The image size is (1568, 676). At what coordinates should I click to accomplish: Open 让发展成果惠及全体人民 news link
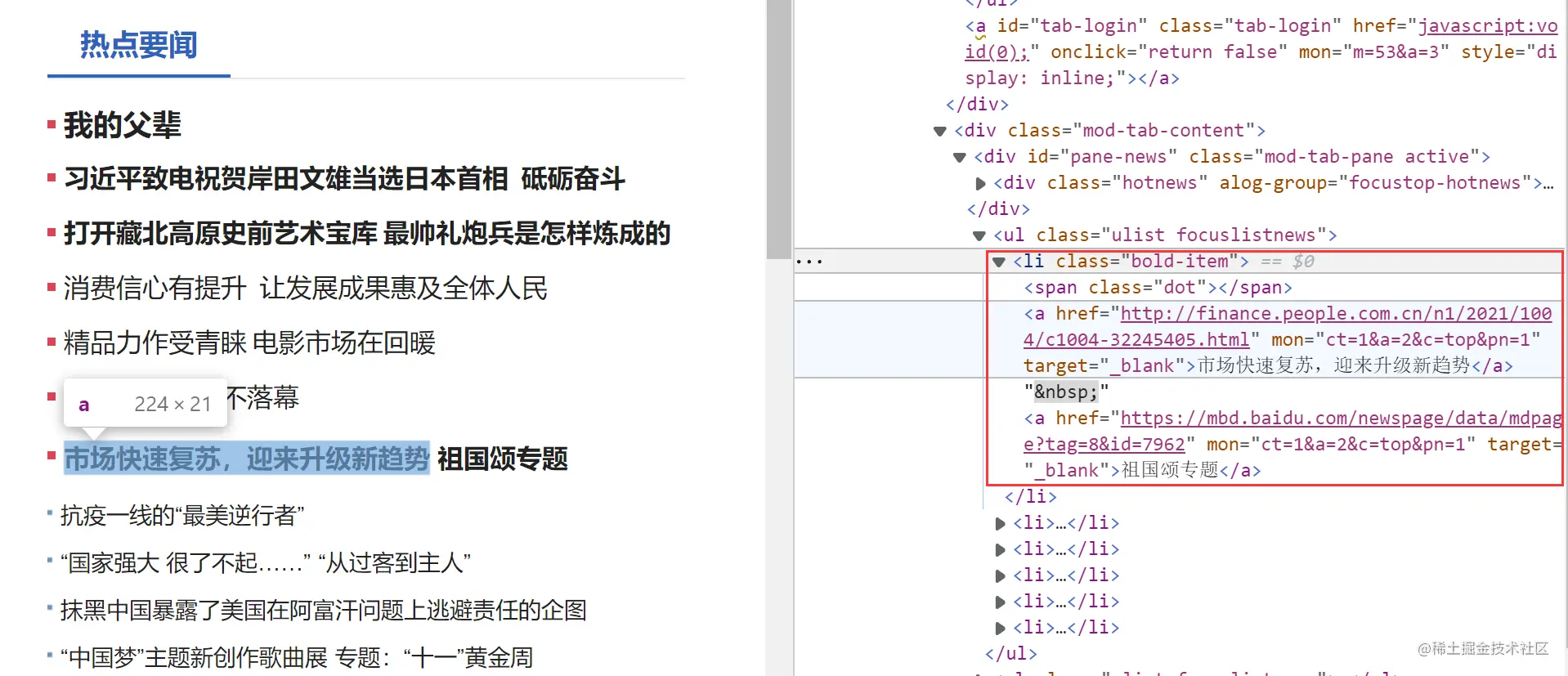point(404,289)
